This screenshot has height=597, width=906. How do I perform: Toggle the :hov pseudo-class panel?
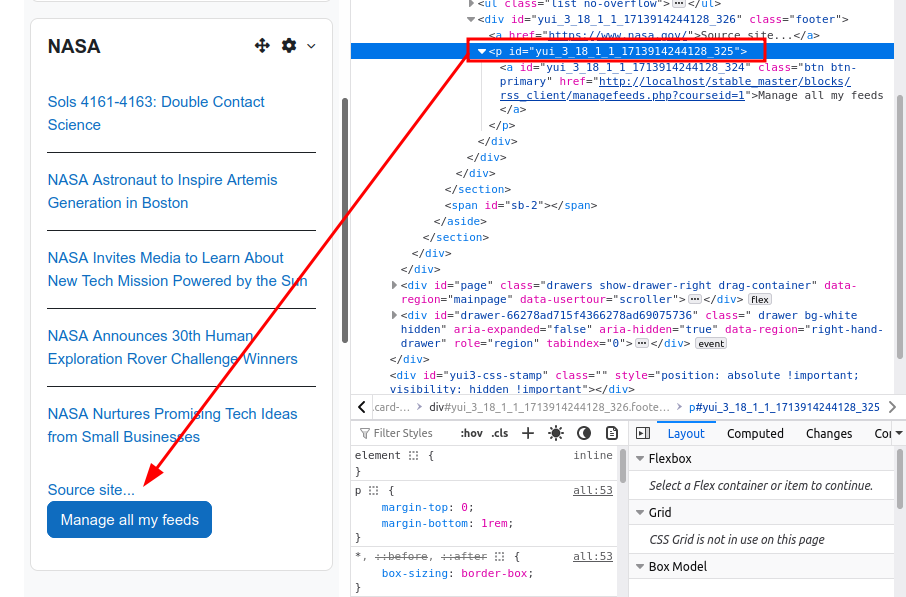471,433
